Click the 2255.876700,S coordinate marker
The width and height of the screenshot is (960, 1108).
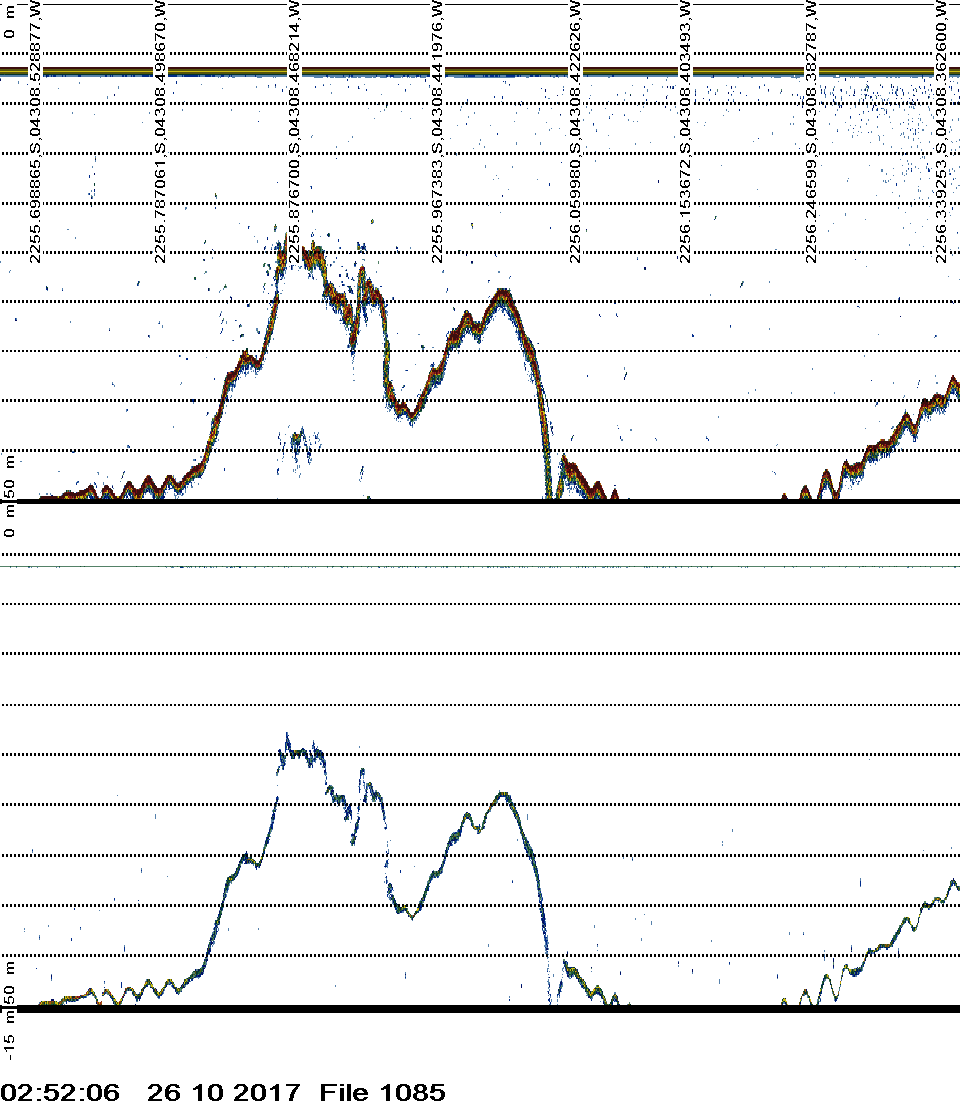[x=295, y=132]
